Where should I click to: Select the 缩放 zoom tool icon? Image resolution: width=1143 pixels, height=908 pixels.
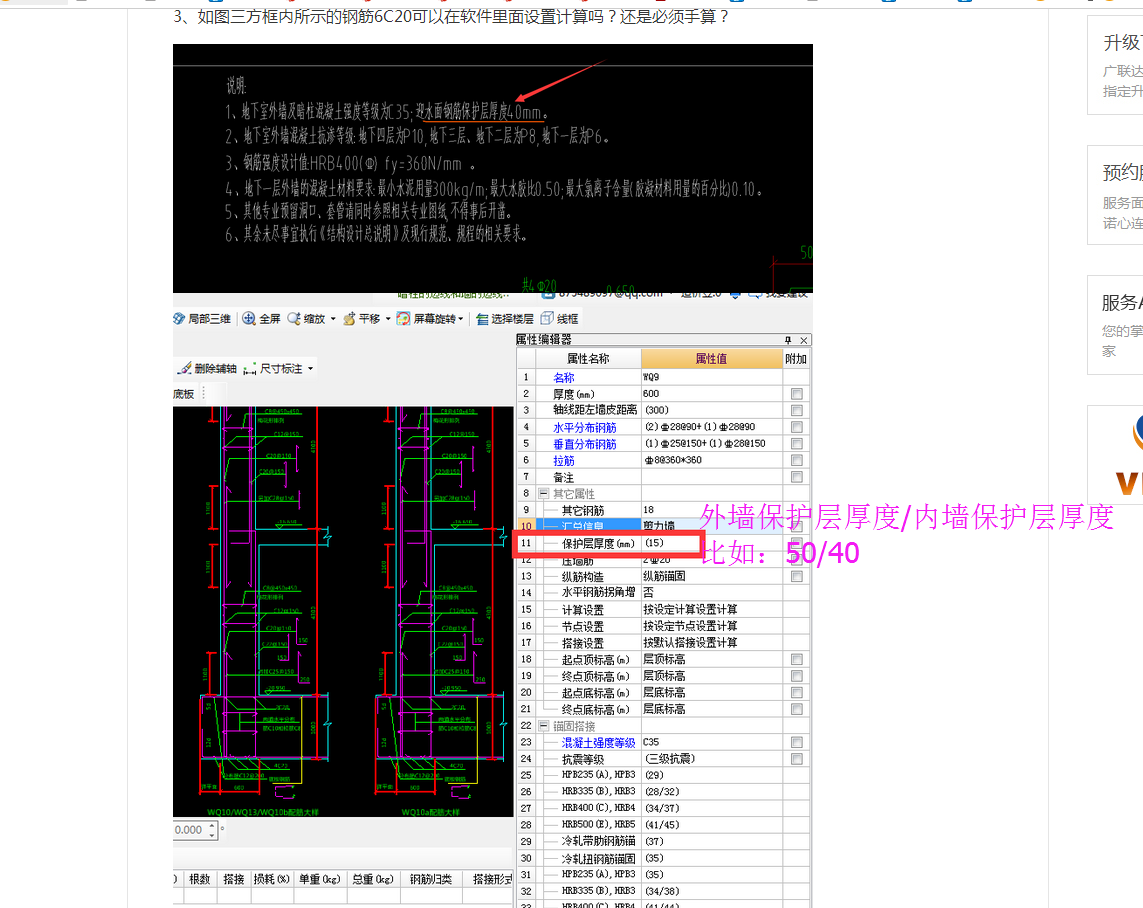coord(294,318)
